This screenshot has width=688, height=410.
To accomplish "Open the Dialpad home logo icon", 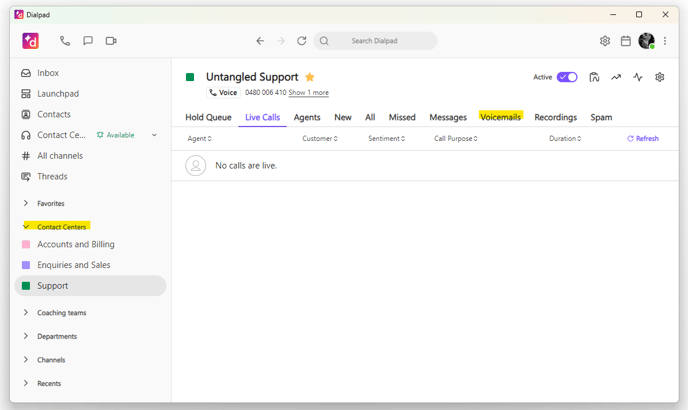I will tap(30, 41).
